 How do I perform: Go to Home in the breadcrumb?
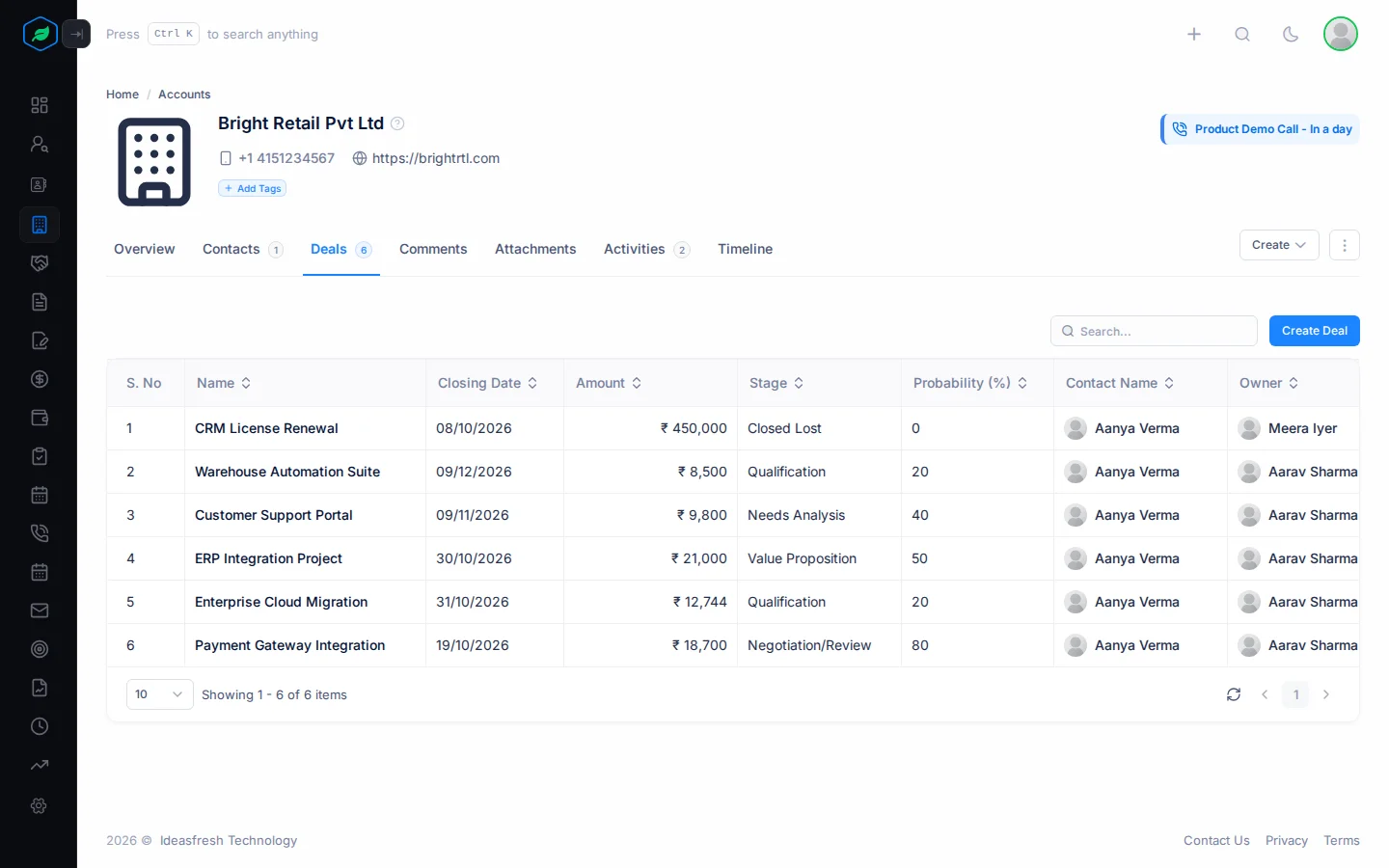[x=123, y=95]
